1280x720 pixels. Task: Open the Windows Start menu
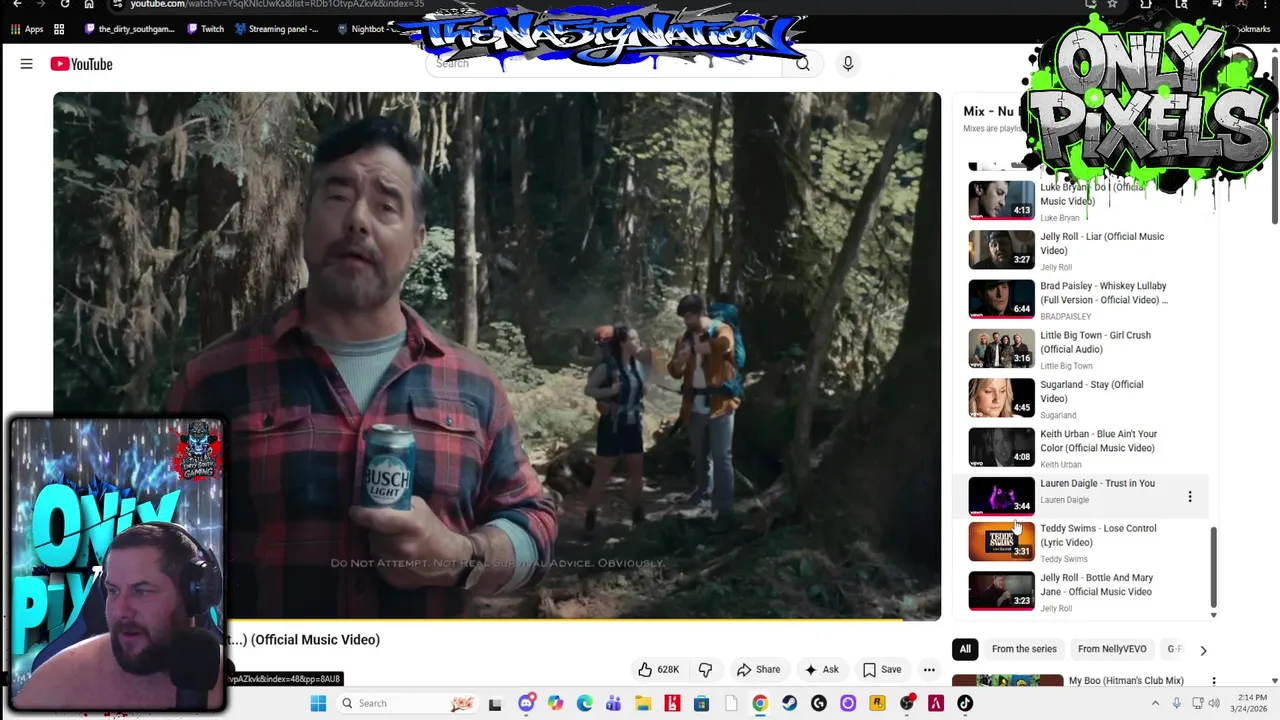318,704
